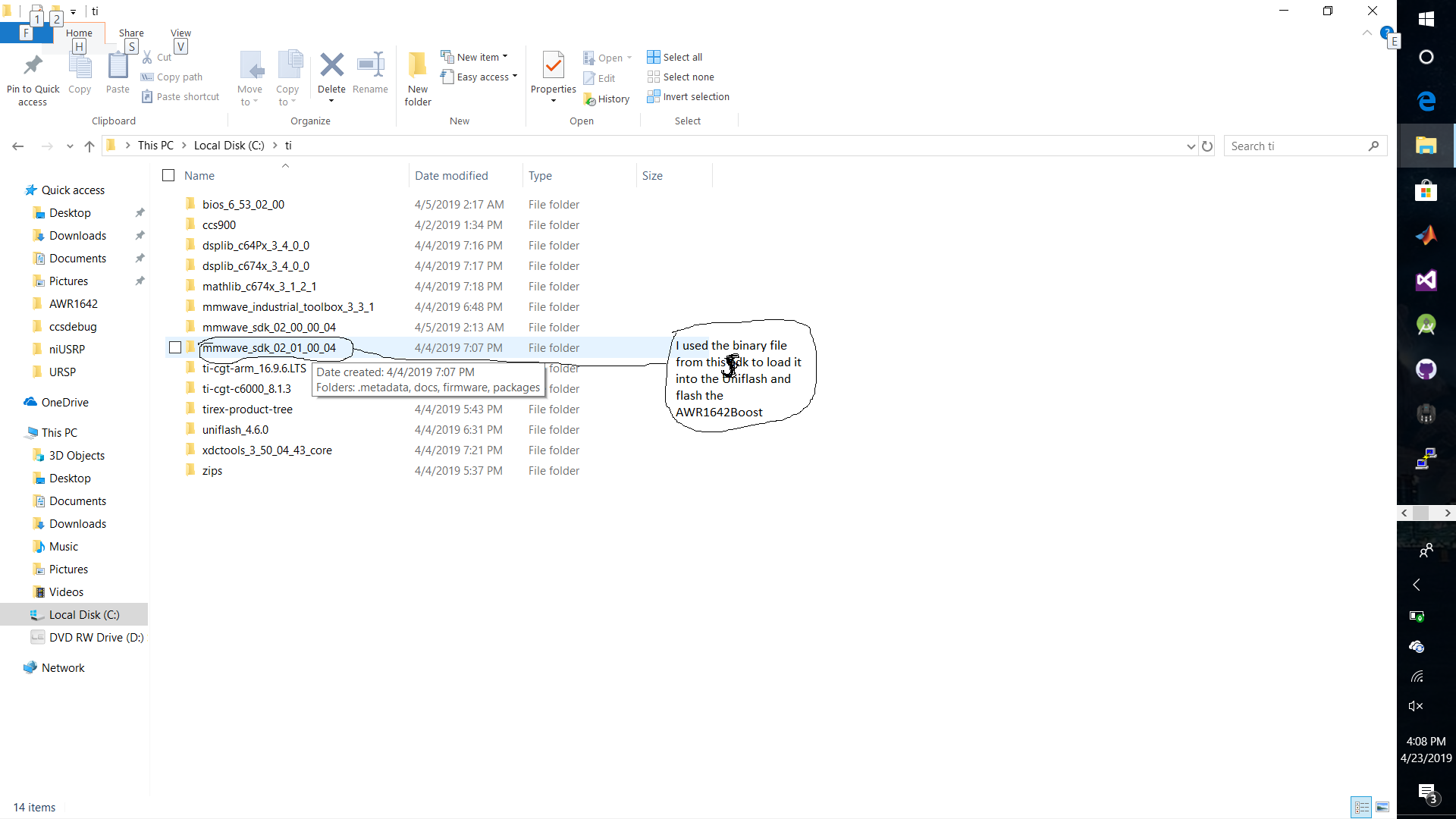Open Visual Studio from taskbar
The width and height of the screenshot is (1456, 819).
(1426, 280)
